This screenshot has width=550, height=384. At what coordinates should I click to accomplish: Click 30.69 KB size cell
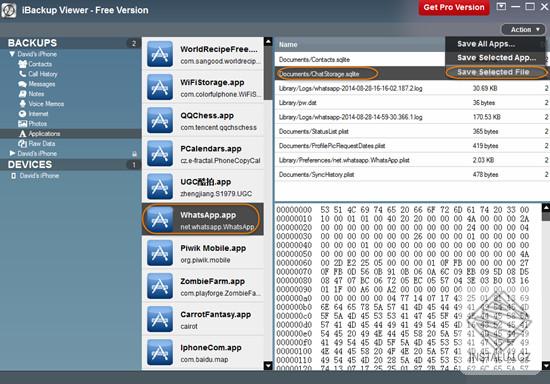[x=485, y=88]
